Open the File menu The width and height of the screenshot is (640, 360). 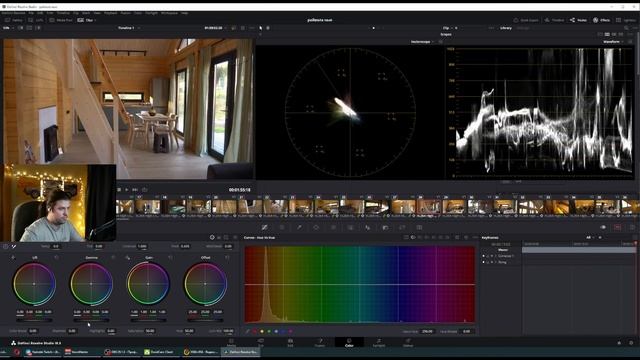pyautogui.click(x=31, y=13)
